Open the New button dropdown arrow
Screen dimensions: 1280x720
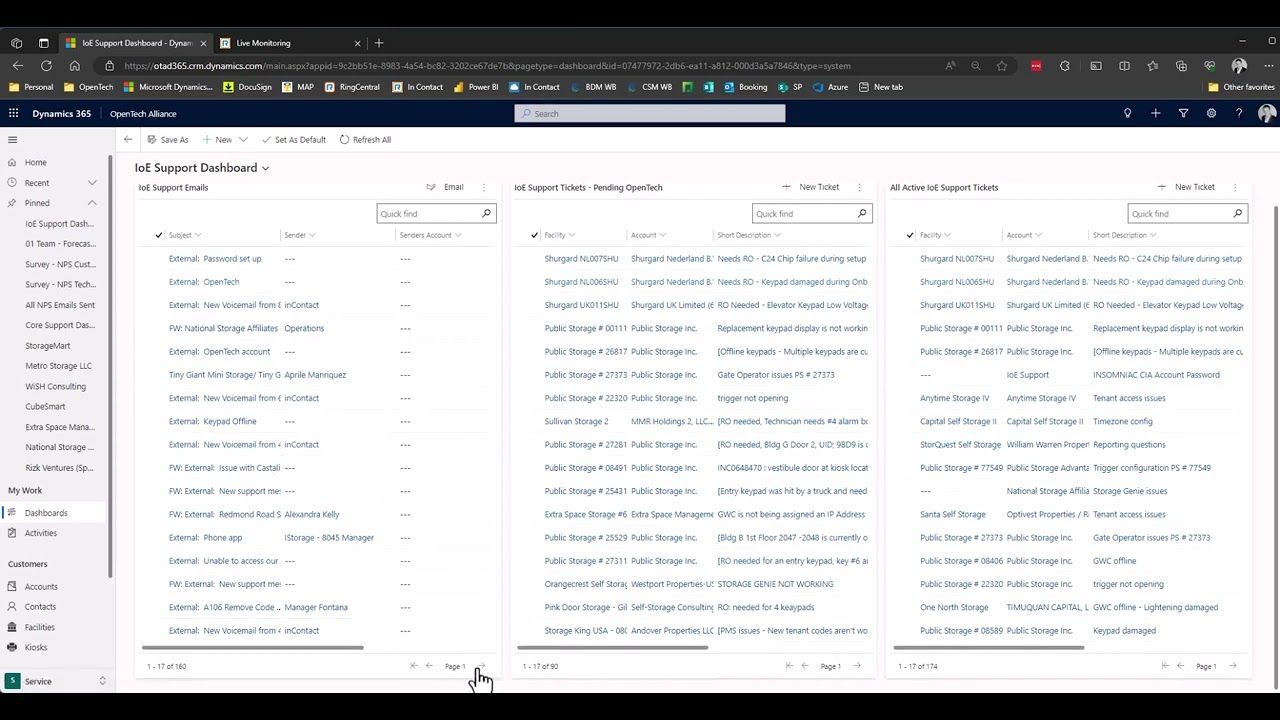[x=243, y=140]
